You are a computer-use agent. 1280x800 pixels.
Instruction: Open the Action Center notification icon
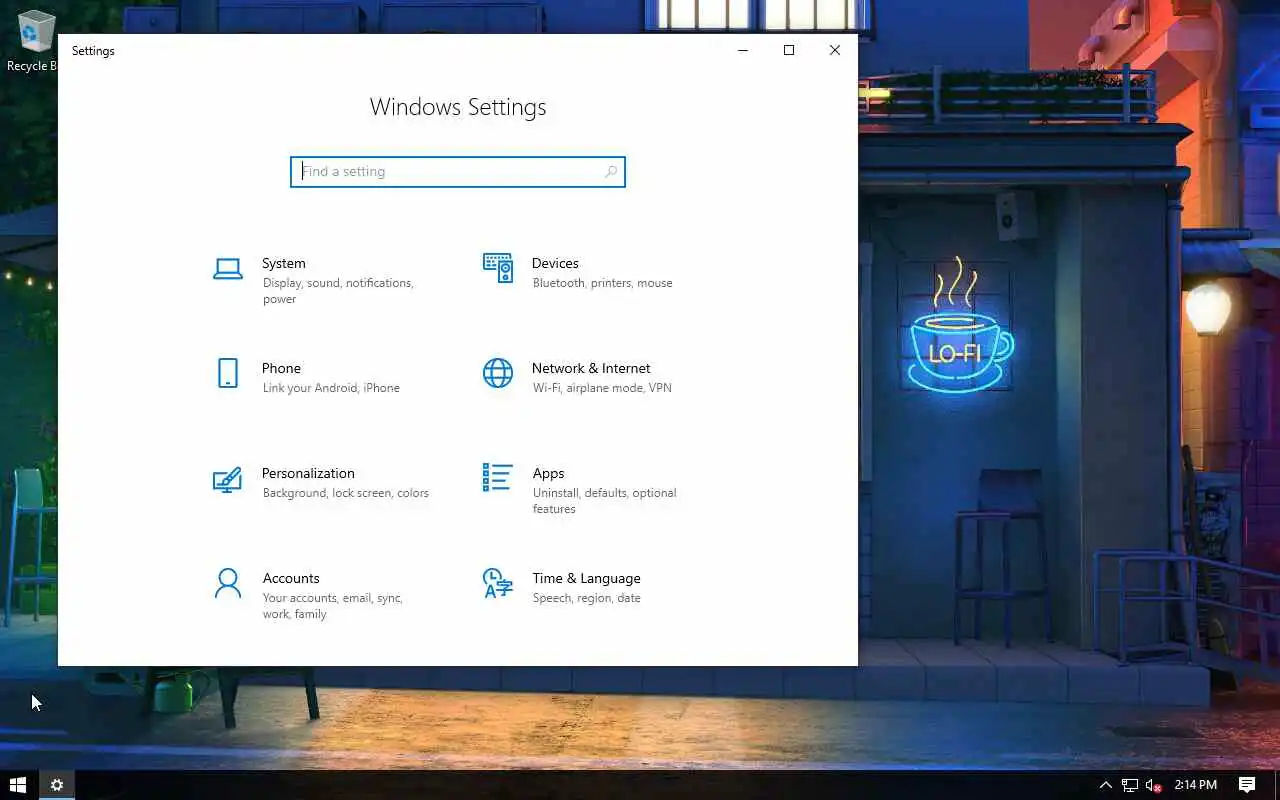point(1247,785)
